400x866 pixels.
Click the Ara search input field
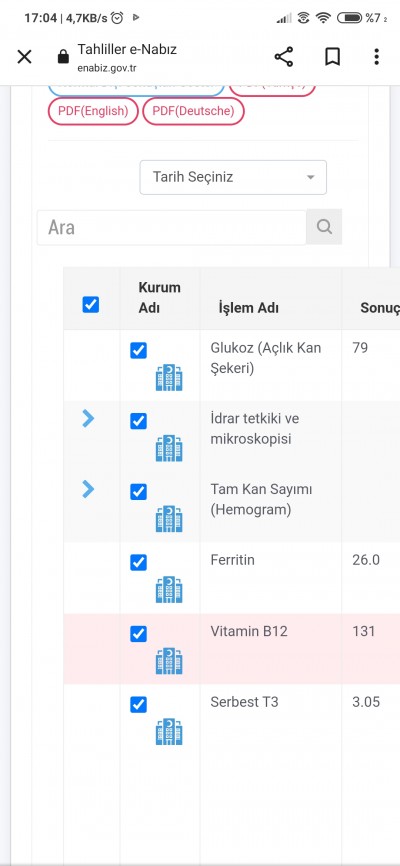point(172,227)
